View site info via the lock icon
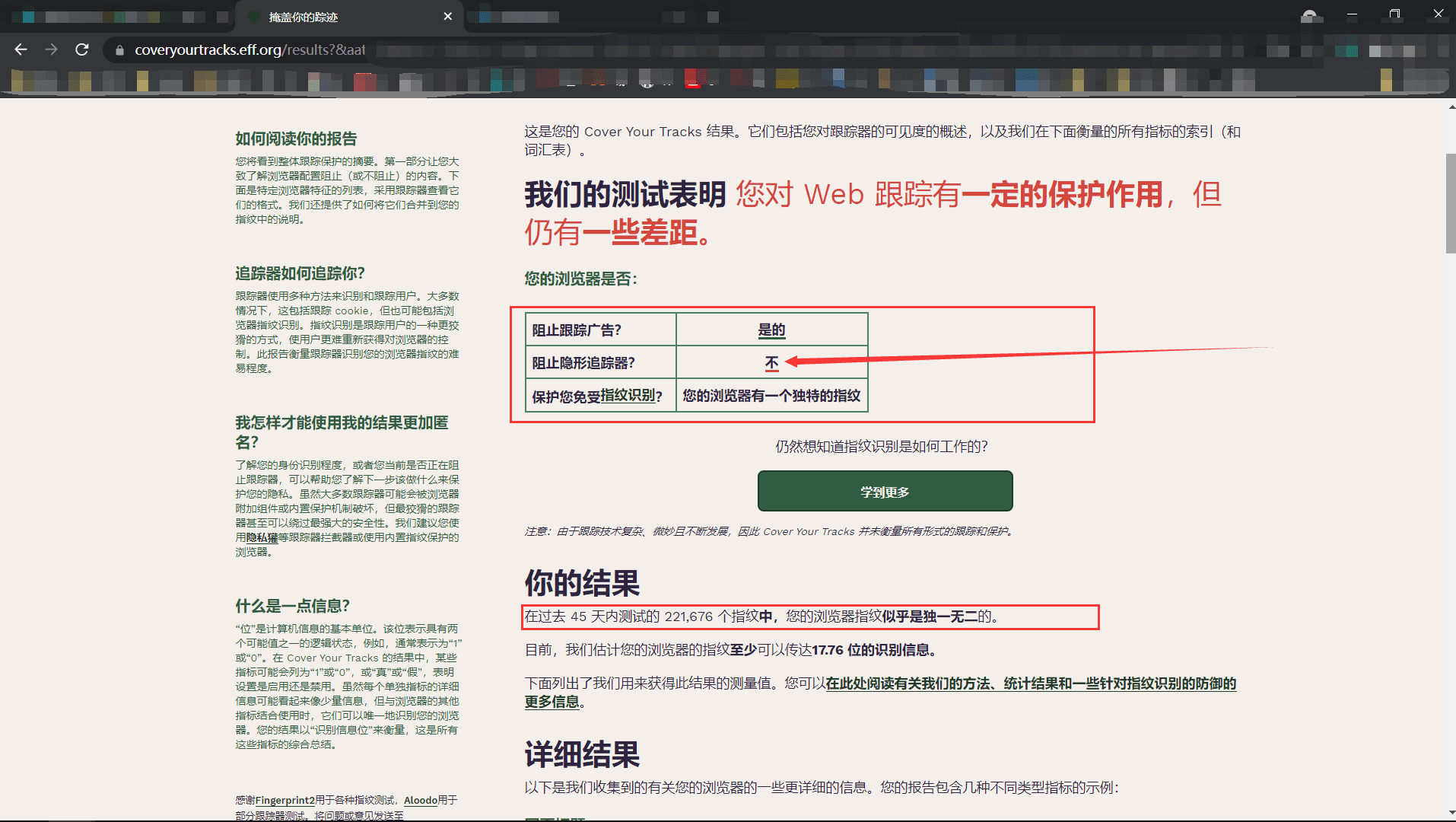Viewport: 1456px width, 822px height. (x=119, y=50)
